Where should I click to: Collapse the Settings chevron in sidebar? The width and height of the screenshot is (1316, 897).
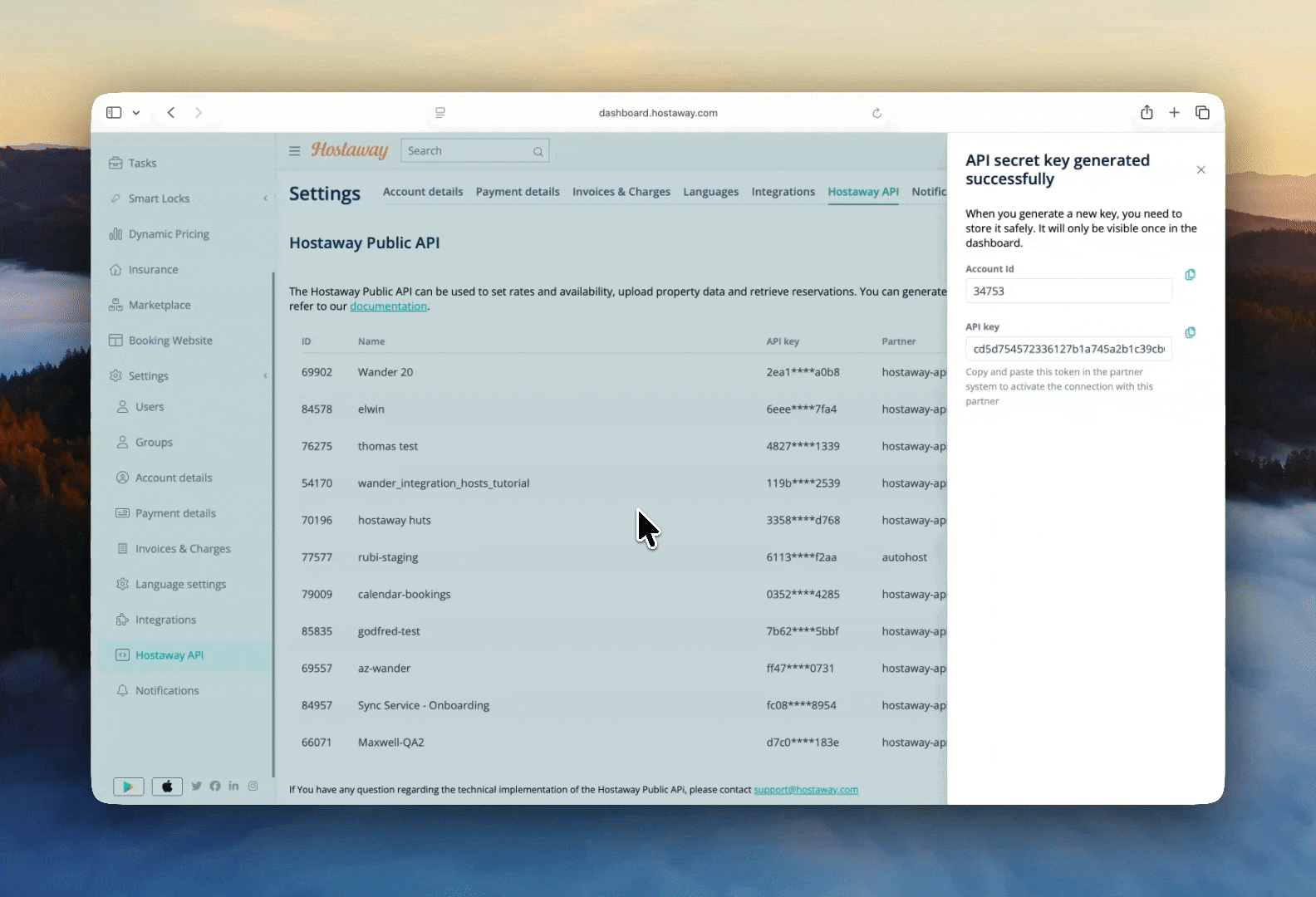(x=266, y=376)
